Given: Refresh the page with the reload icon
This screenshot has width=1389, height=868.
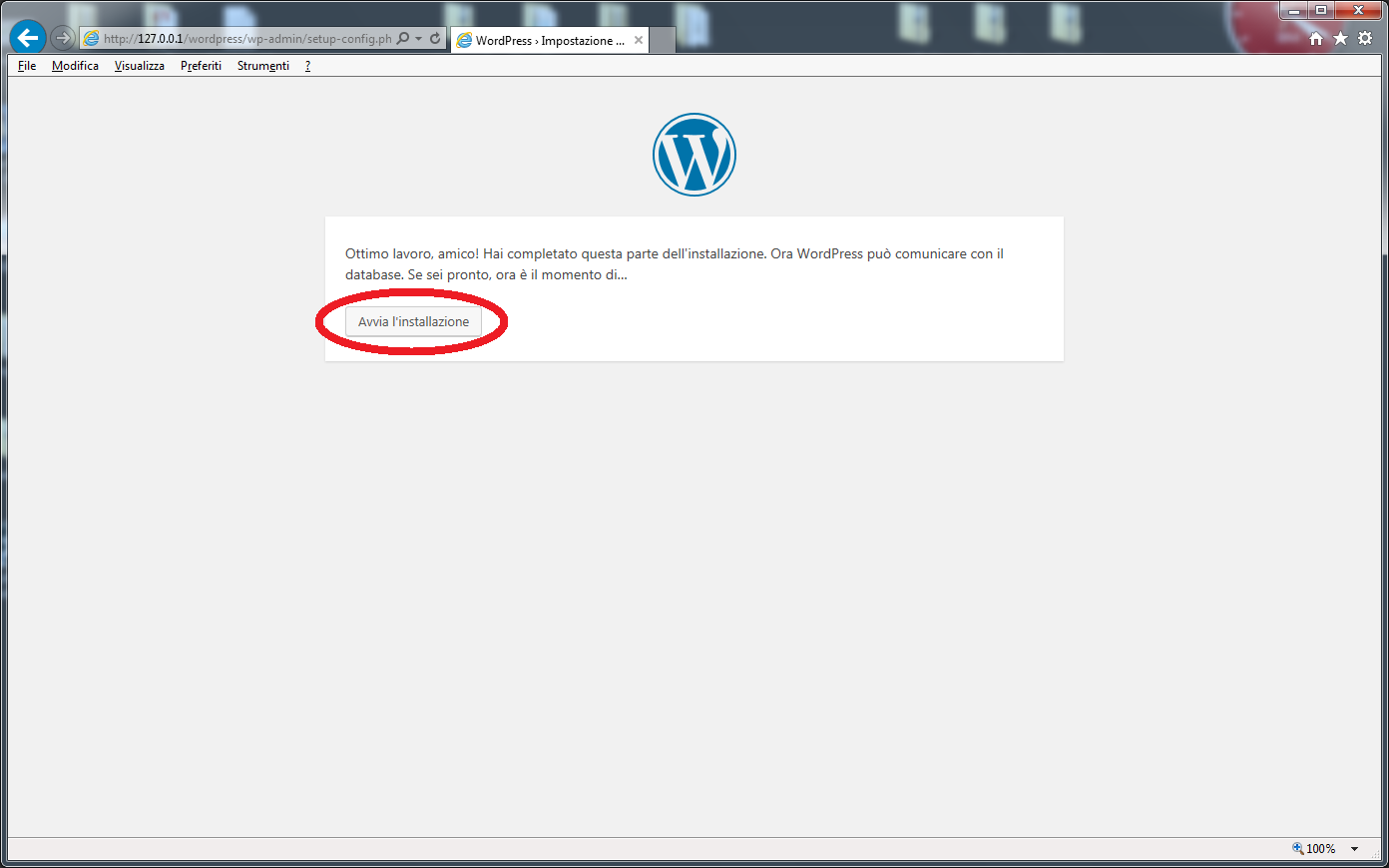Looking at the screenshot, I should (x=435, y=39).
